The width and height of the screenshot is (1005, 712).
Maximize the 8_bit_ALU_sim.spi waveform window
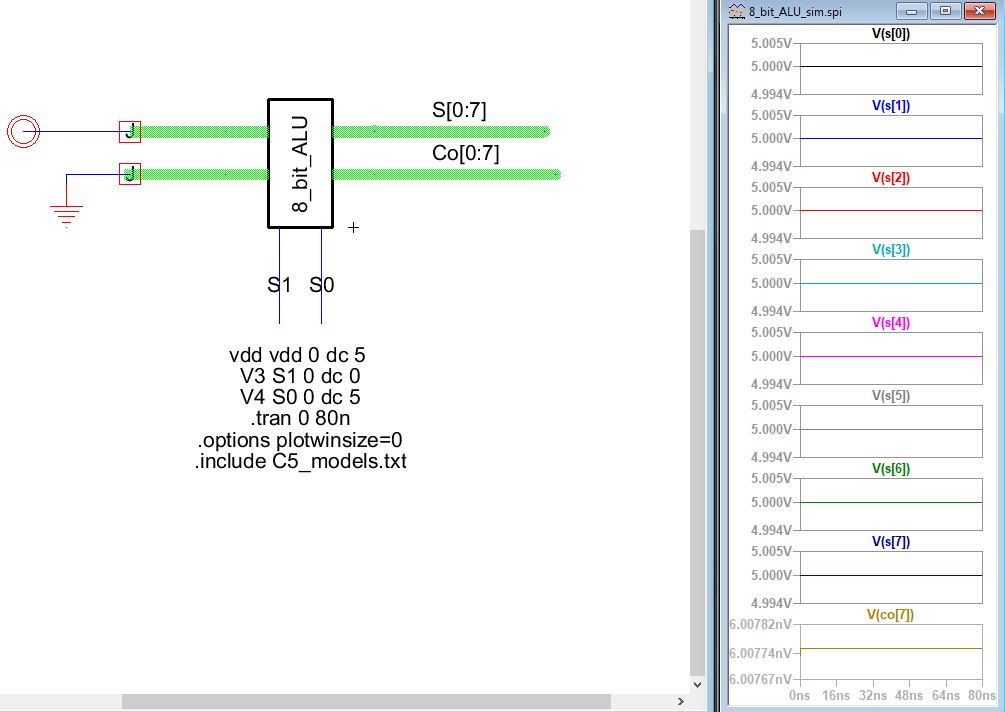coord(942,11)
